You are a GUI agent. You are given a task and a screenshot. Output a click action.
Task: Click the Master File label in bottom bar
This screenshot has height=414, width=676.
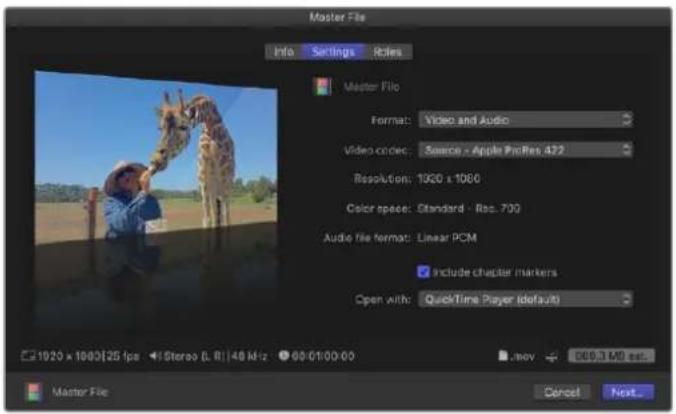[79, 392]
